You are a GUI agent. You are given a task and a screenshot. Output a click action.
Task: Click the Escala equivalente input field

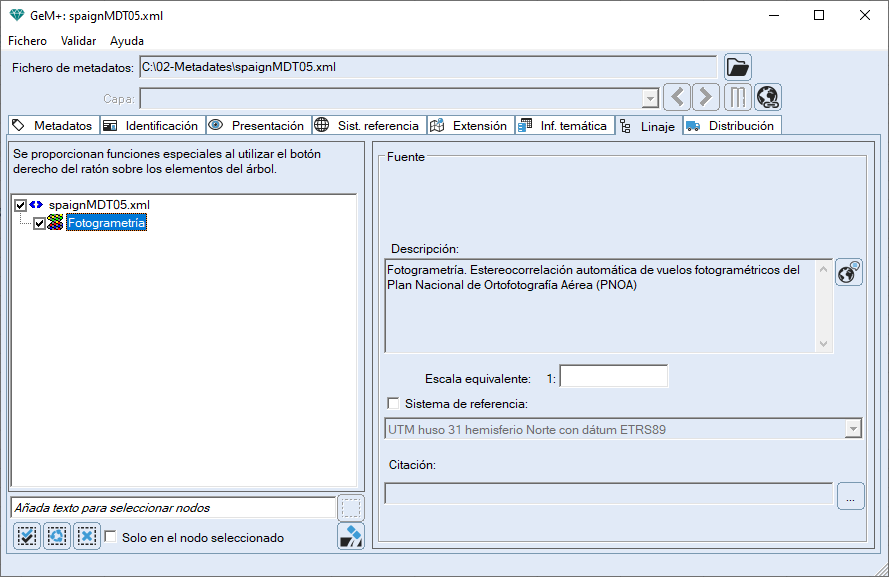pos(613,377)
